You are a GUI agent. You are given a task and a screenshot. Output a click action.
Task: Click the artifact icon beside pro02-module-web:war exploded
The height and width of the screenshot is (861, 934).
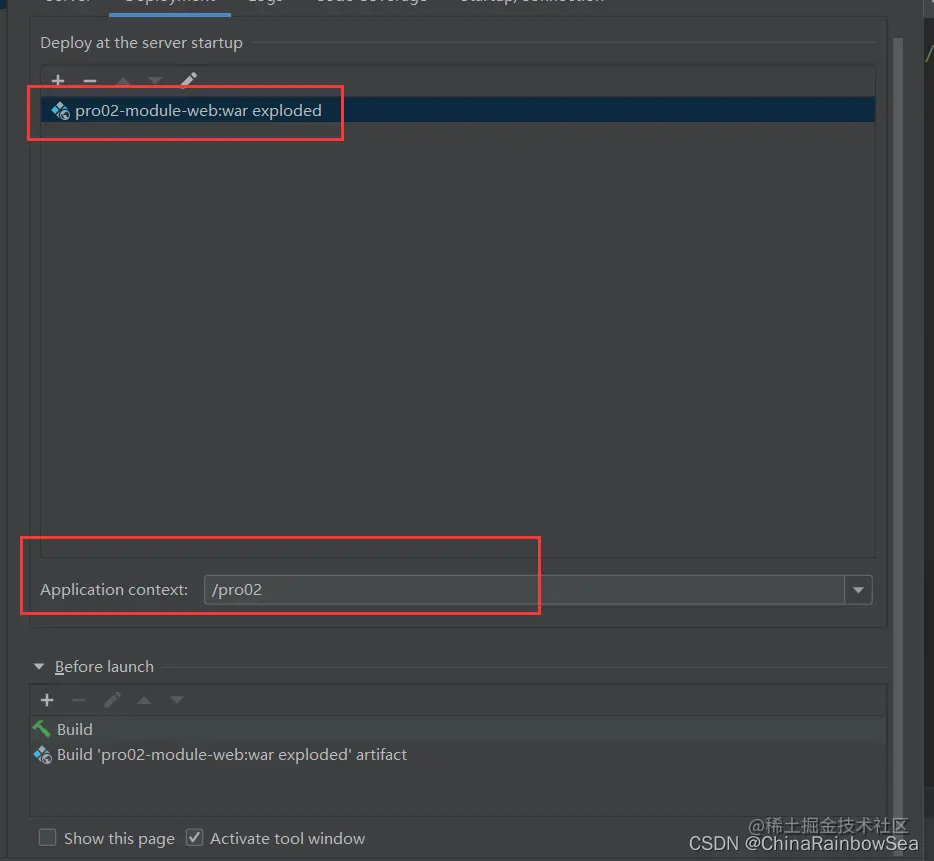point(60,111)
